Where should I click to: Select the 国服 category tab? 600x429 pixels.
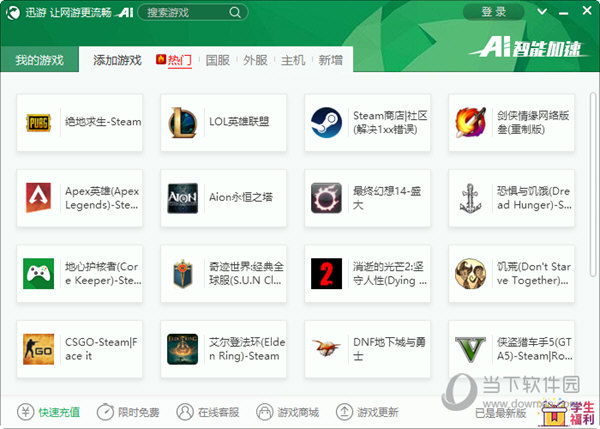click(x=217, y=60)
